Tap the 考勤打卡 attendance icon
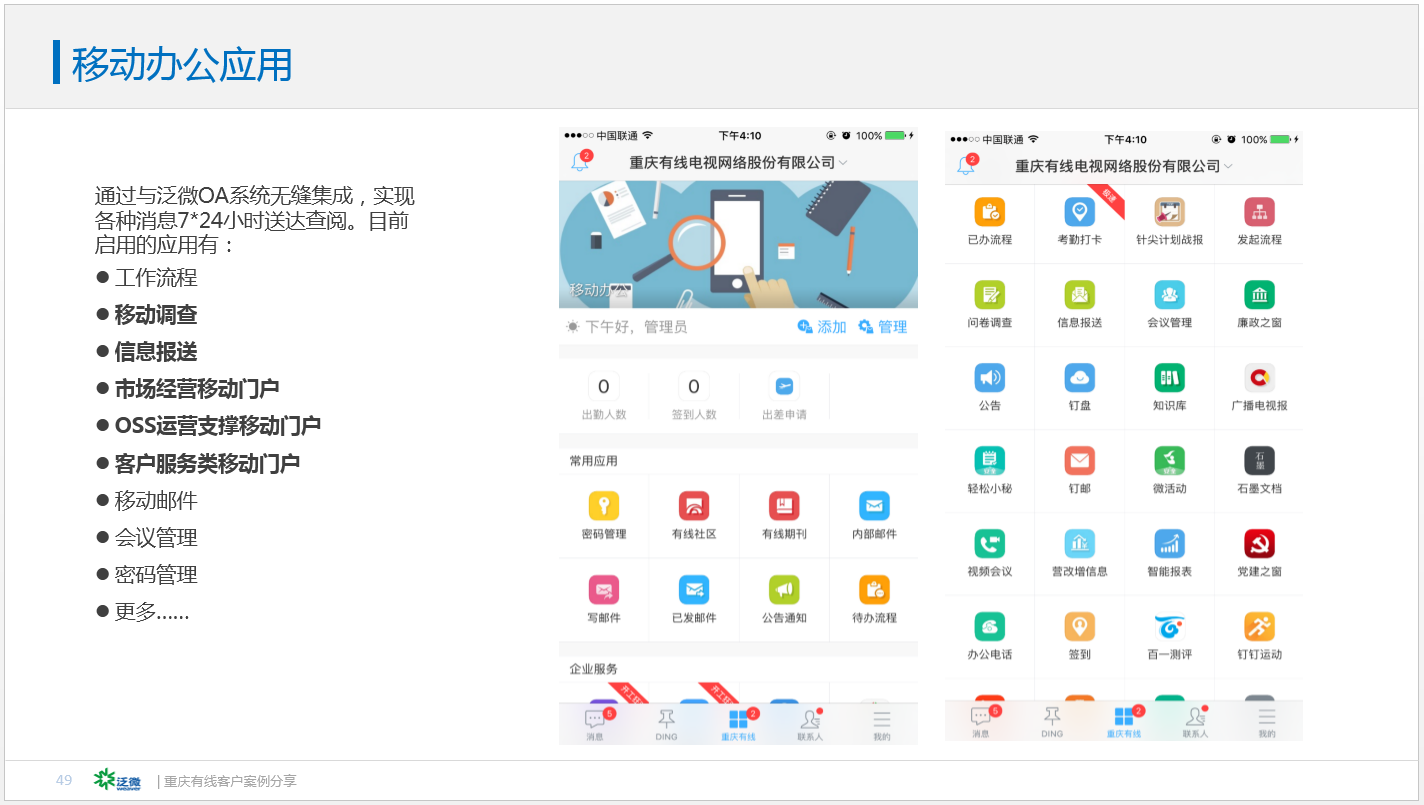Viewport: 1424px width, 805px height. 1079,212
